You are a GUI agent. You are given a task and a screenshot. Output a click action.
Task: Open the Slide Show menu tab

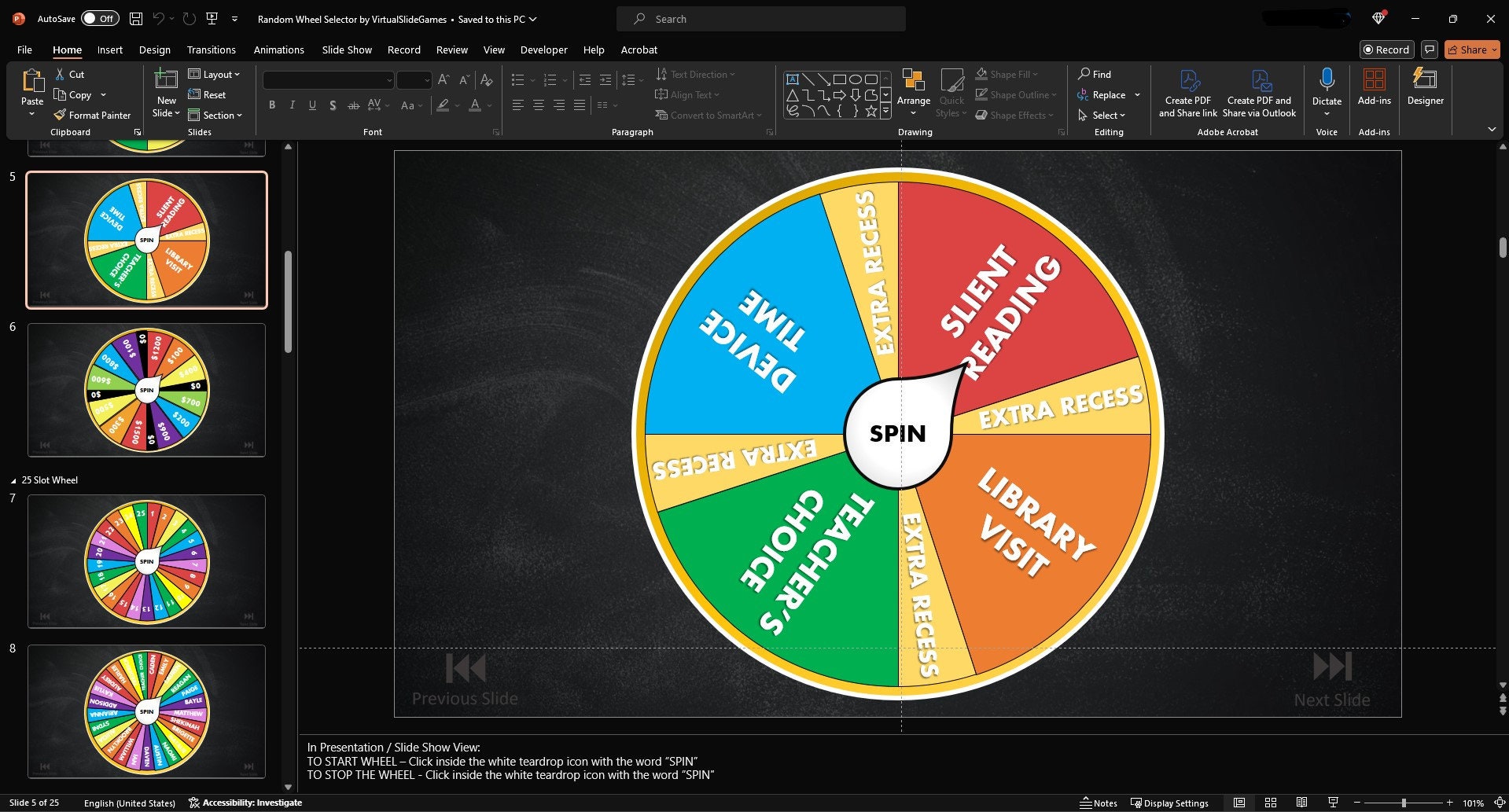[x=346, y=50]
